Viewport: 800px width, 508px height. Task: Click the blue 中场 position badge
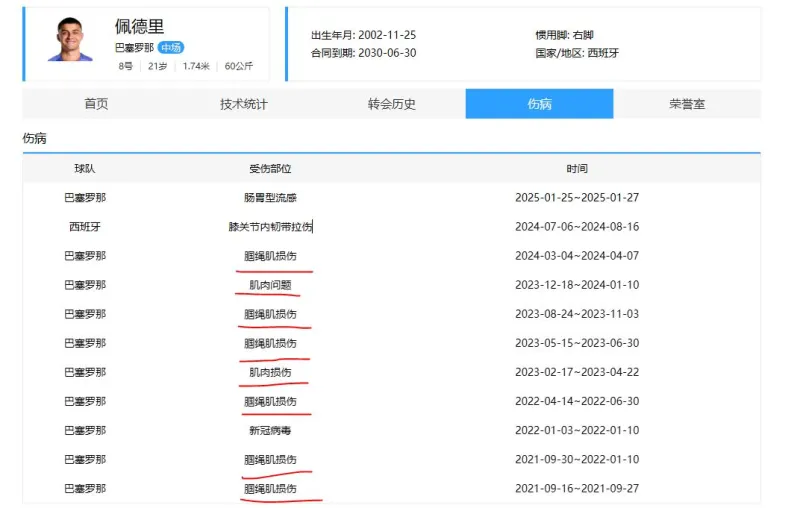(171, 47)
